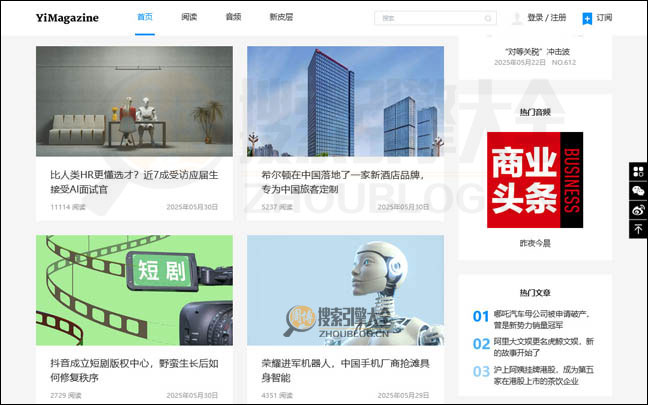Open the robot head article thumbnail
Image resolution: width=648 pixels, height=405 pixels.
[x=345, y=290]
